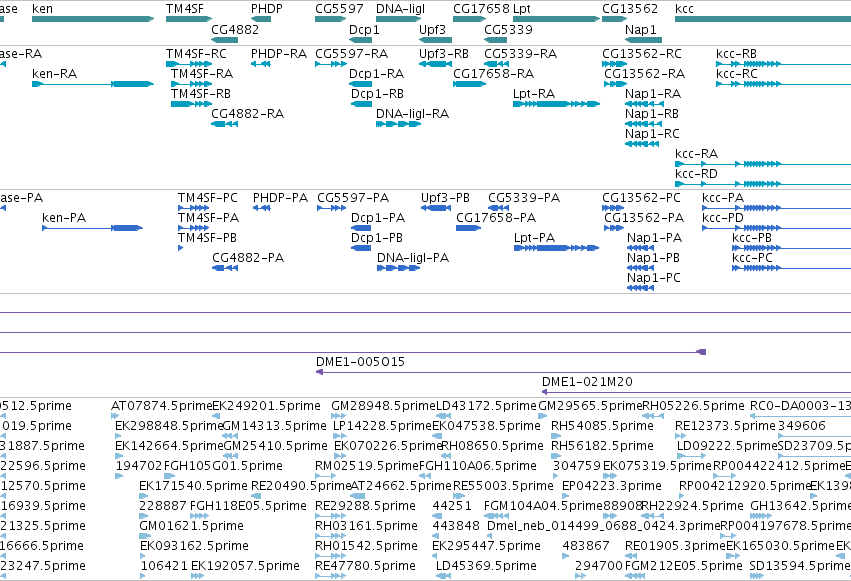
Task: Click the Nap1-PC CDS label
Action: tap(654, 278)
